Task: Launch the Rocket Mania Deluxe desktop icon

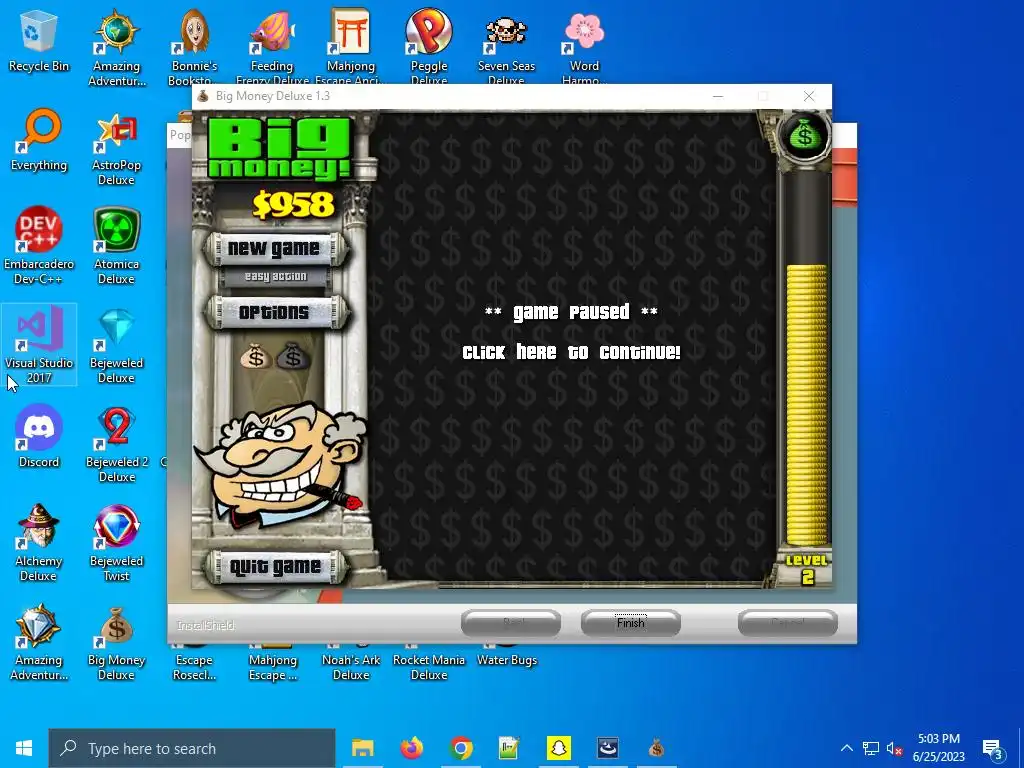Action: click(428, 664)
